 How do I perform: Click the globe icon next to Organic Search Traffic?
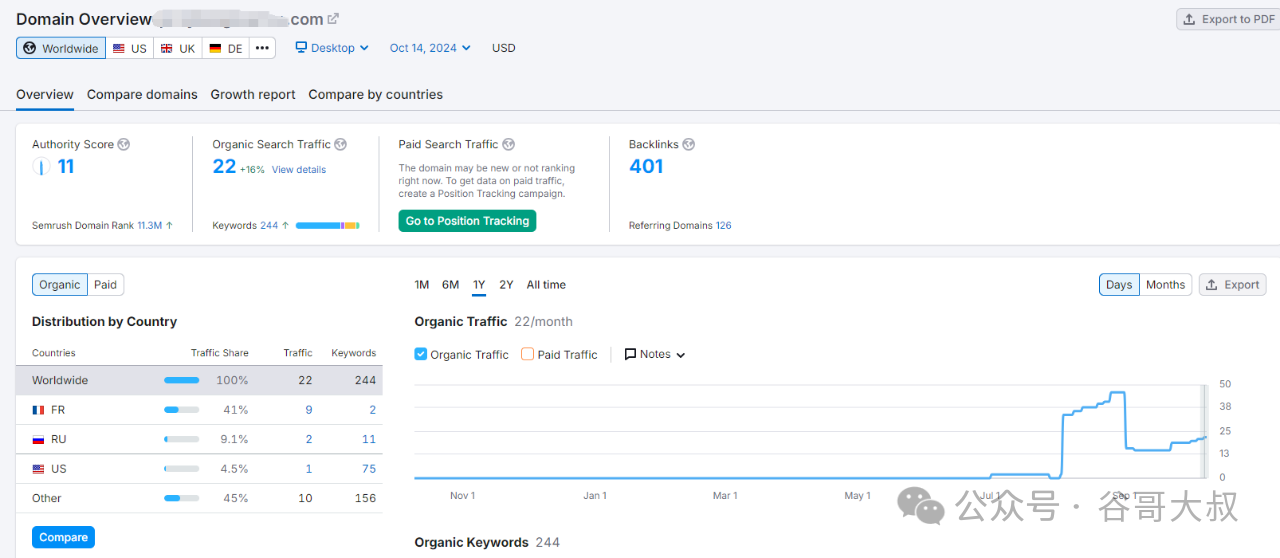[x=340, y=144]
